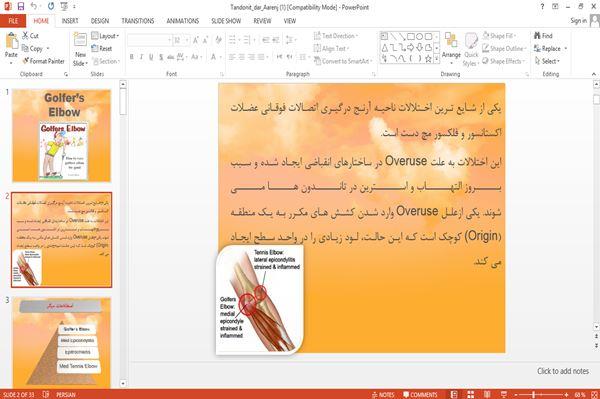
Task: Decrease font size with the small A
Action: tap(205, 40)
